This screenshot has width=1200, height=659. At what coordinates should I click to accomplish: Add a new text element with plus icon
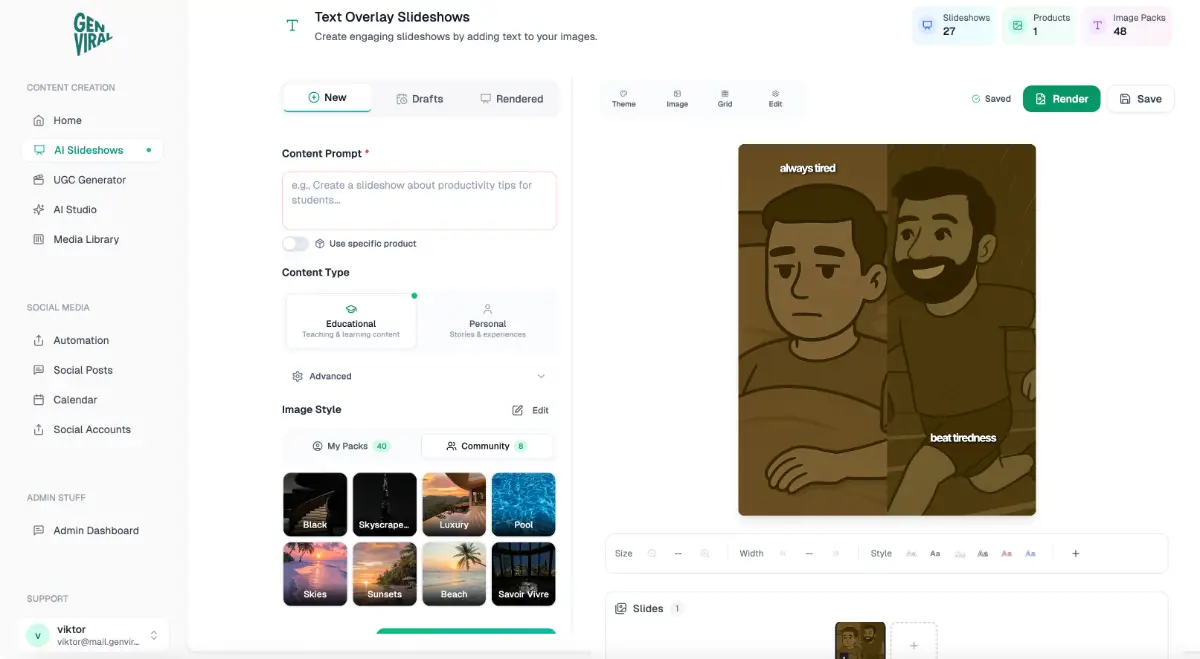pos(1075,553)
